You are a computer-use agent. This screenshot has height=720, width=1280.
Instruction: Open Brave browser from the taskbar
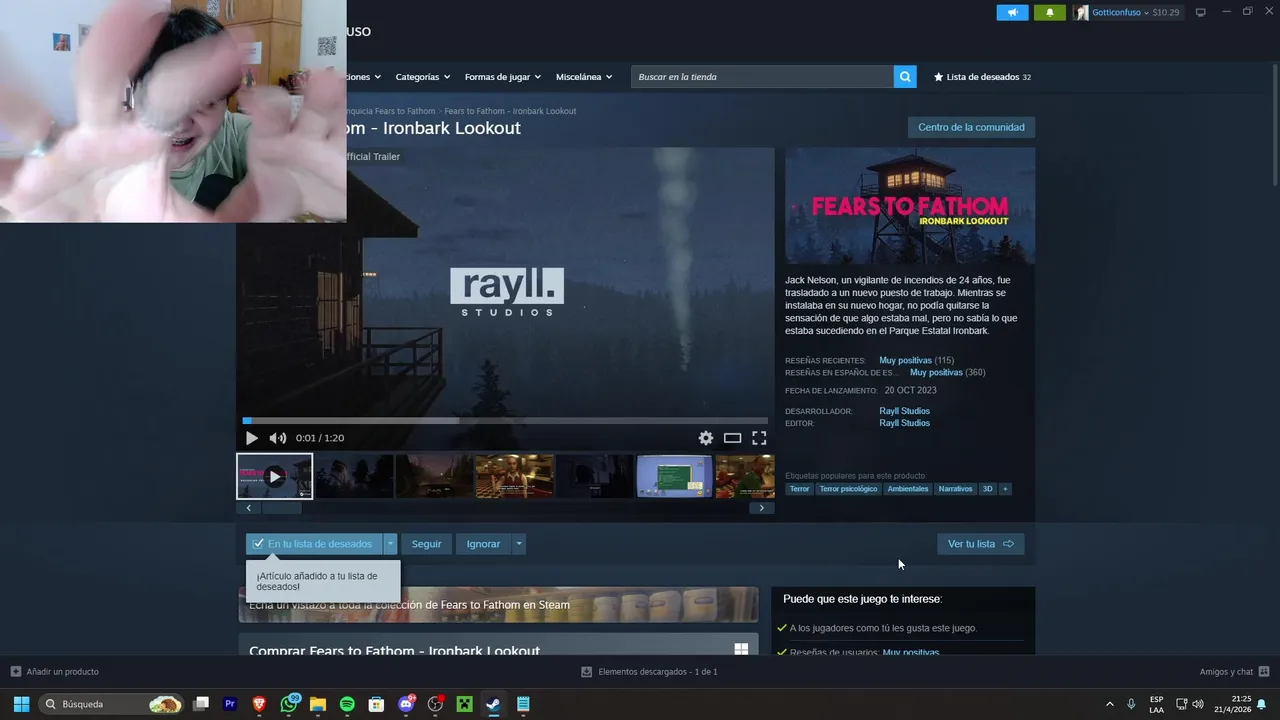259,704
